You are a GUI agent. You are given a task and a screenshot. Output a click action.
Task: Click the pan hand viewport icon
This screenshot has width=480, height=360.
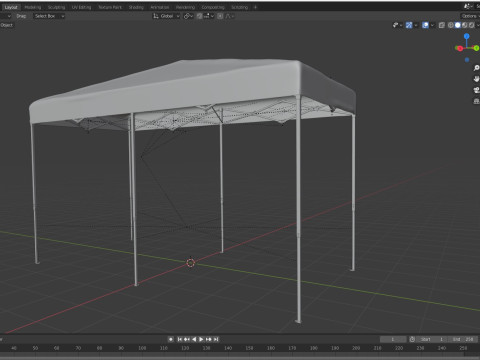pos(476,79)
